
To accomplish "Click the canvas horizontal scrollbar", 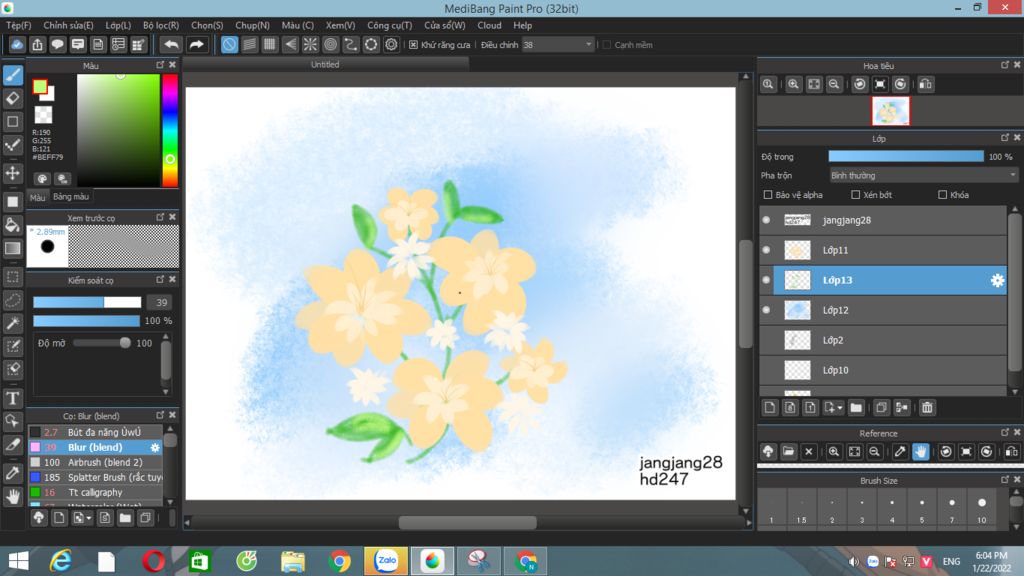I will (468, 522).
